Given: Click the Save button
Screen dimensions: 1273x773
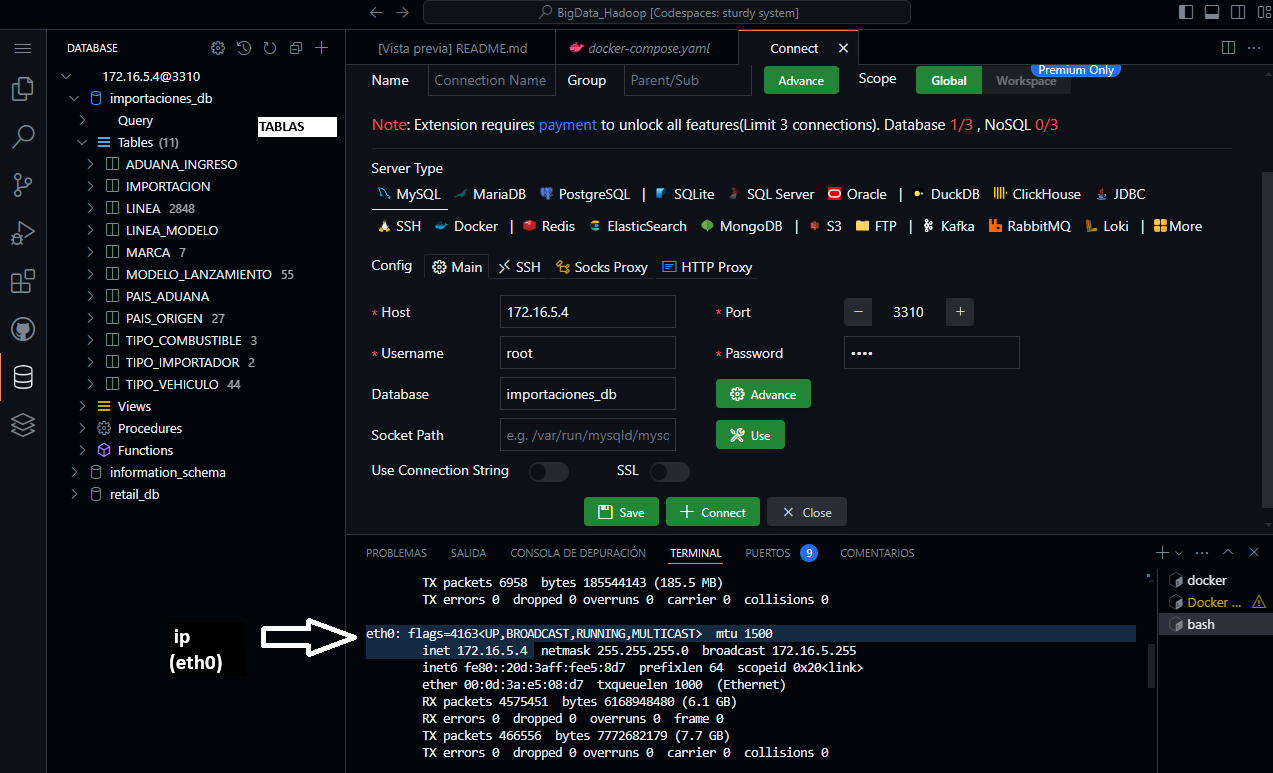Looking at the screenshot, I should (621, 512).
